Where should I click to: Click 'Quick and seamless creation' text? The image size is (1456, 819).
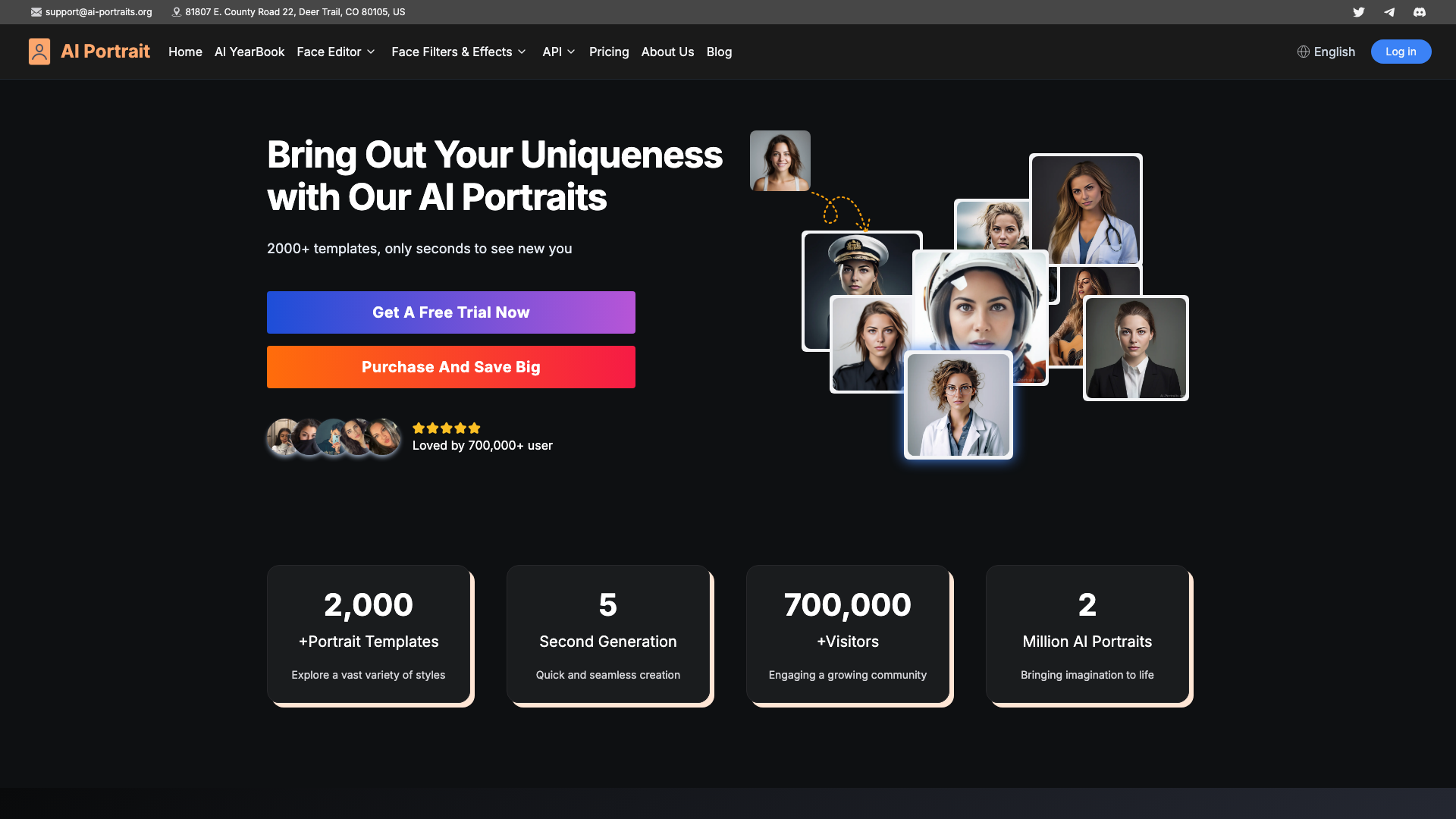[608, 675]
